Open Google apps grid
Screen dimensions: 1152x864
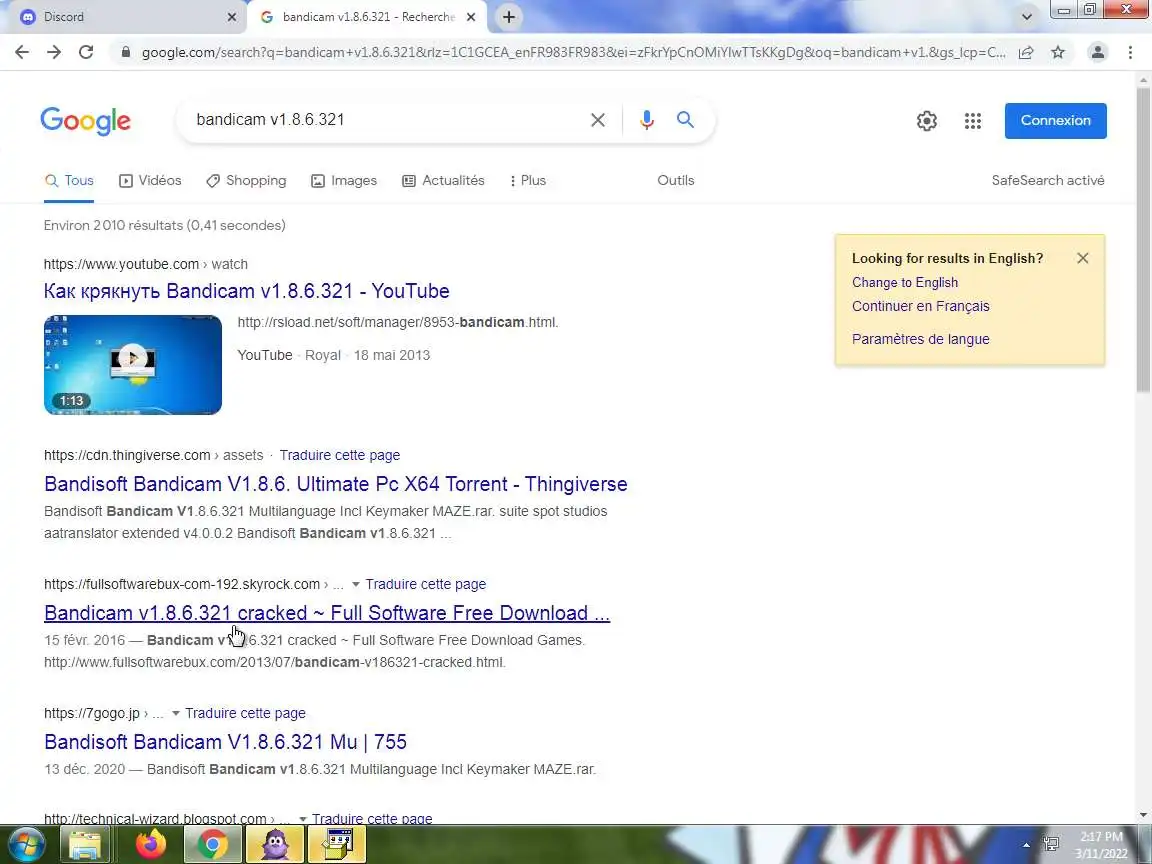click(x=973, y=121)
